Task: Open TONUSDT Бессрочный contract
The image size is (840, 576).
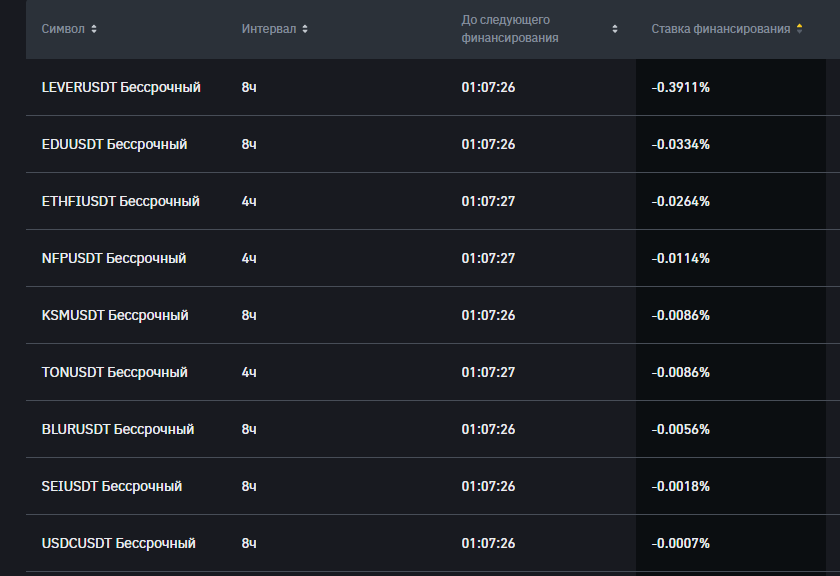Action: click(x=114, y=372)
